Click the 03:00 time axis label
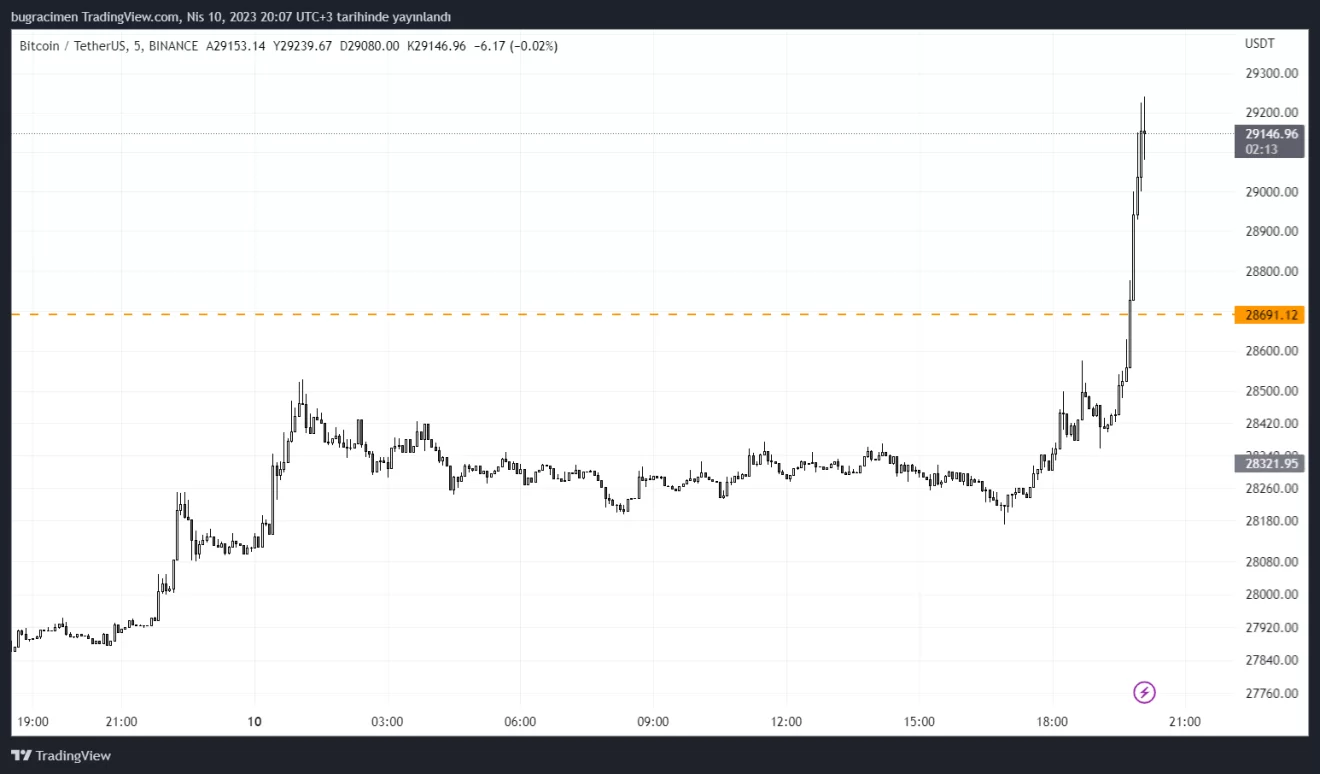This screenshot has width=1320, height=774. point(387,721)
